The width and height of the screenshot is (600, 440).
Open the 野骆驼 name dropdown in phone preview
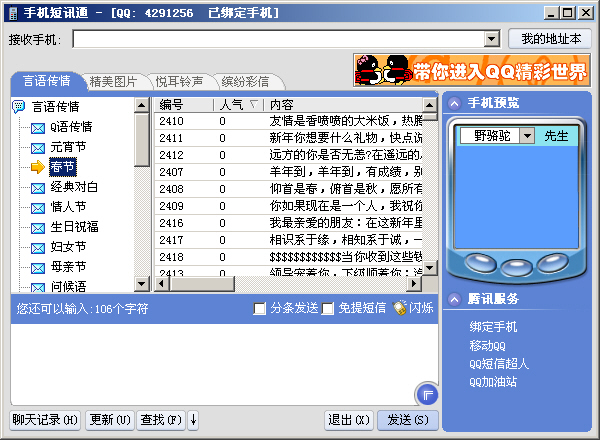(527, 136)
